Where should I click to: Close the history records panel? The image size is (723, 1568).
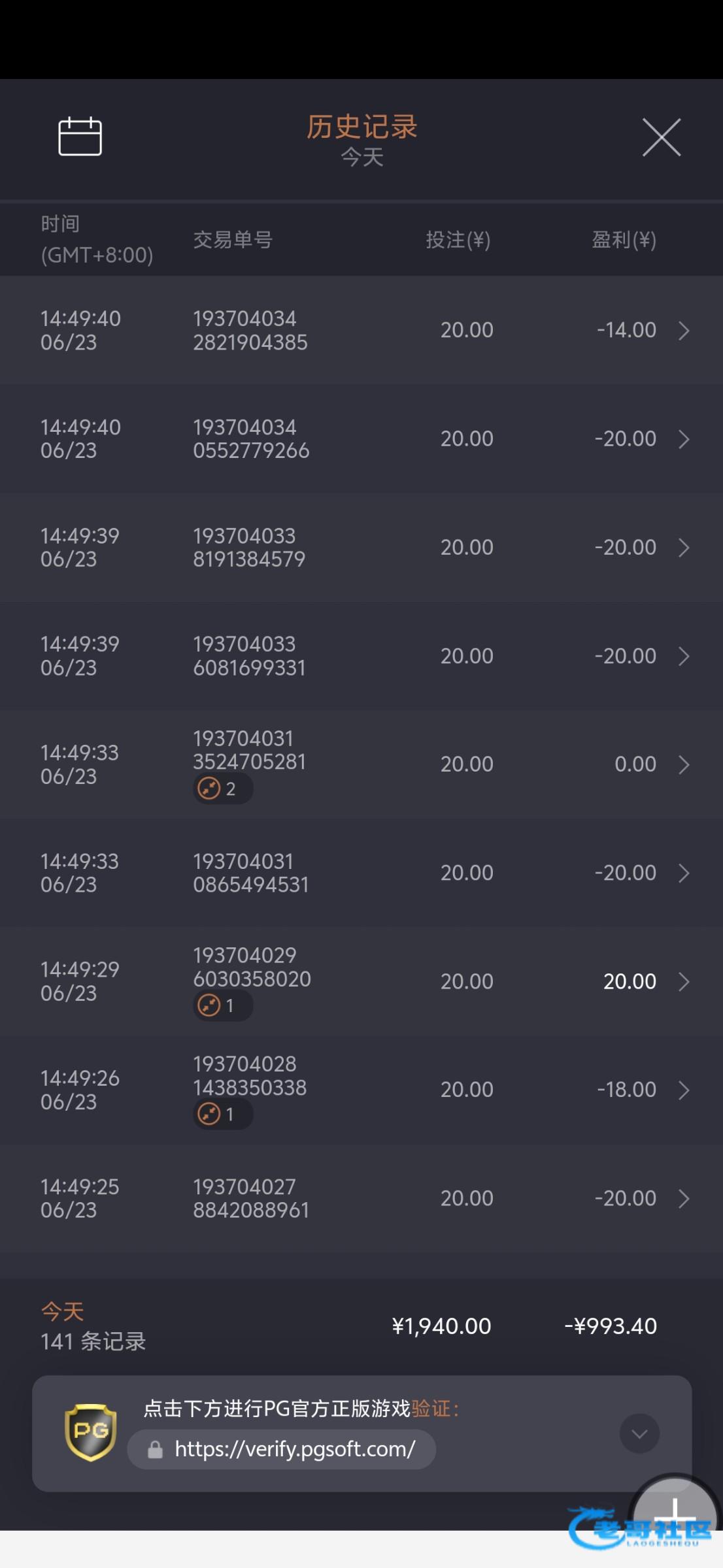[x=661, y=137]
